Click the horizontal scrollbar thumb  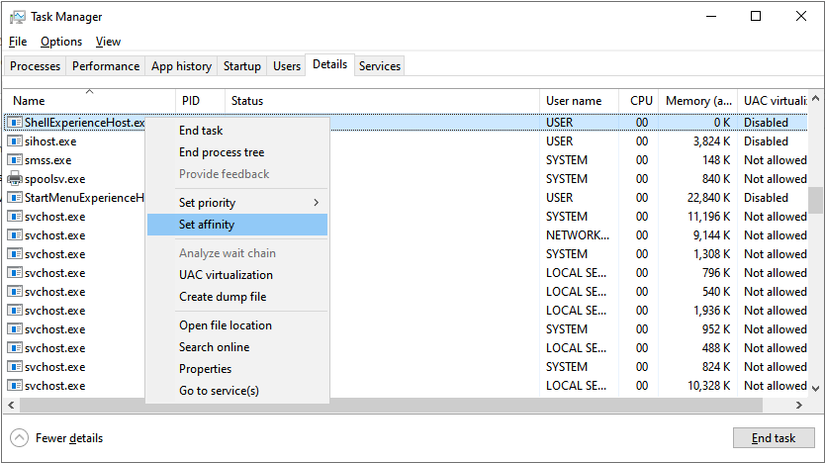click(x=391, y=405)
